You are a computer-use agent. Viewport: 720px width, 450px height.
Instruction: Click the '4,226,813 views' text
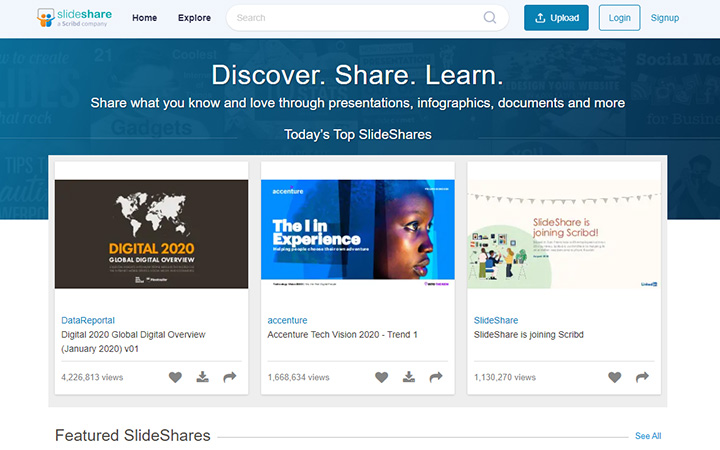pyautogui.click(x=92, y=377)
